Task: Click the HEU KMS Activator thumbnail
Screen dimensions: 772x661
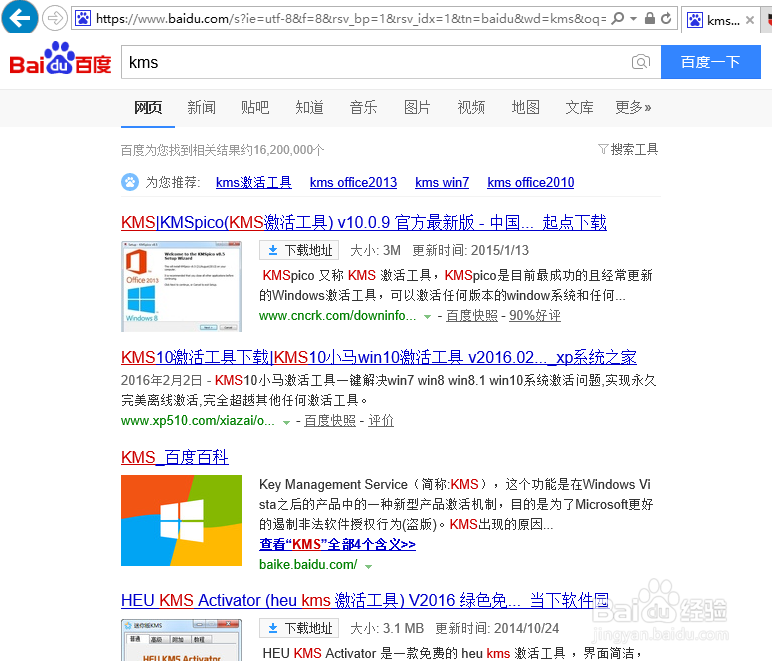Action: click(181, 640)
